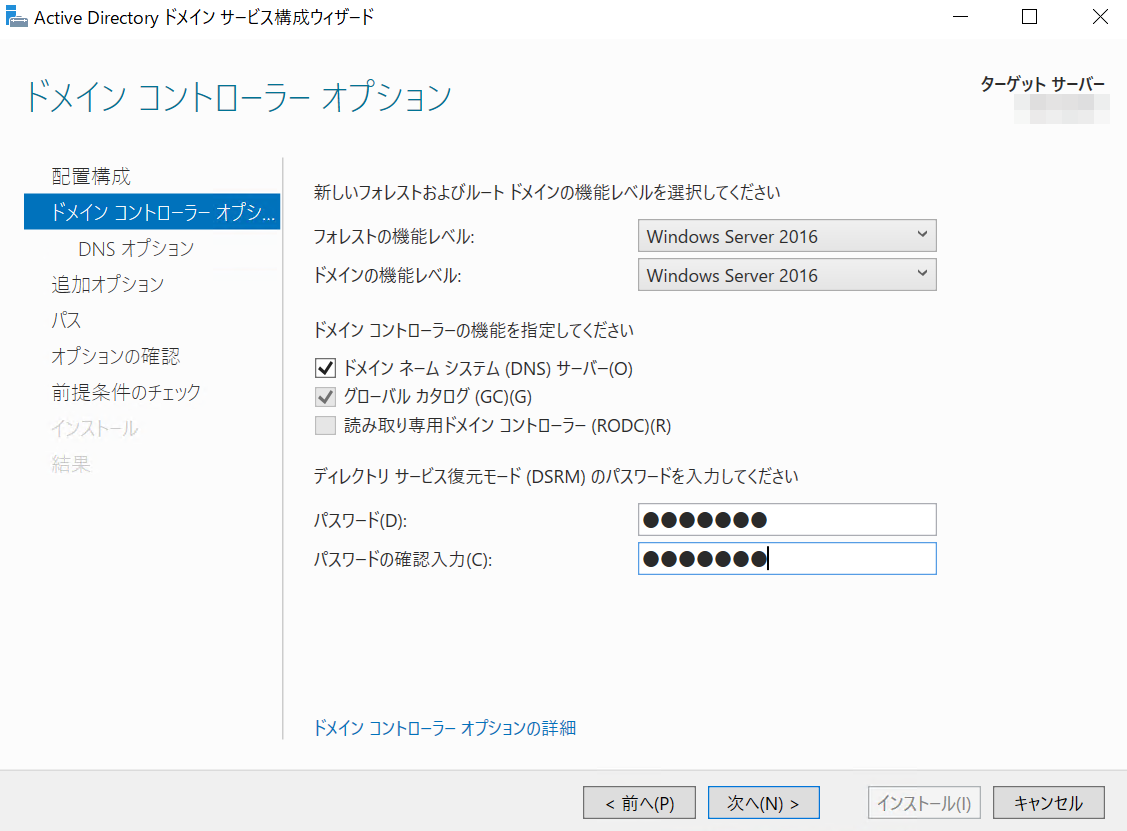Select DNS オプション in the sidebar

(x=136, y=249)
